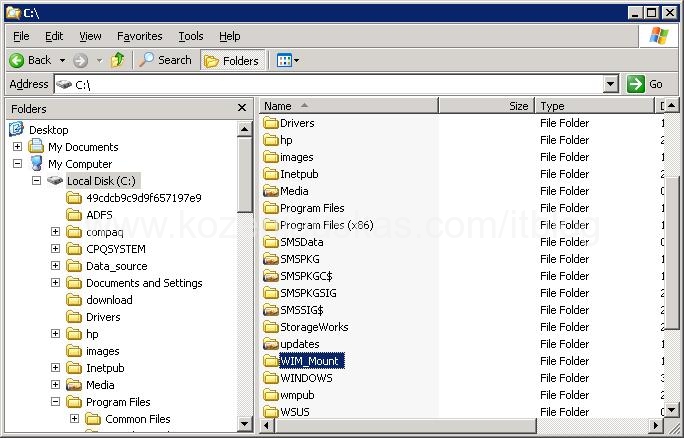Screen dimensions: 684x438
Task: Select the WSUS folder name
Action: [x=295, y=412]
